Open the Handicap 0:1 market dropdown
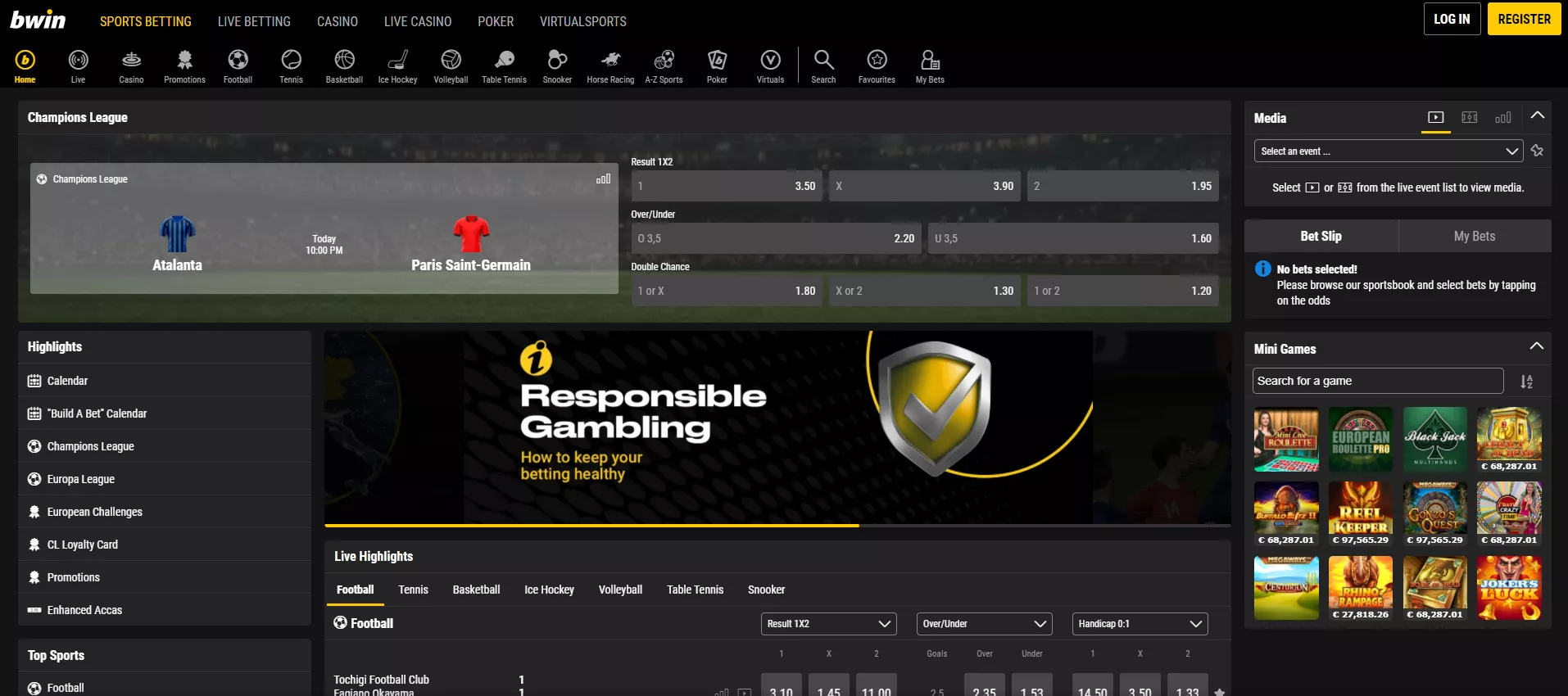Image resolution: width=1568 pixels, height=696 pixels. [x=1140, y=624]
